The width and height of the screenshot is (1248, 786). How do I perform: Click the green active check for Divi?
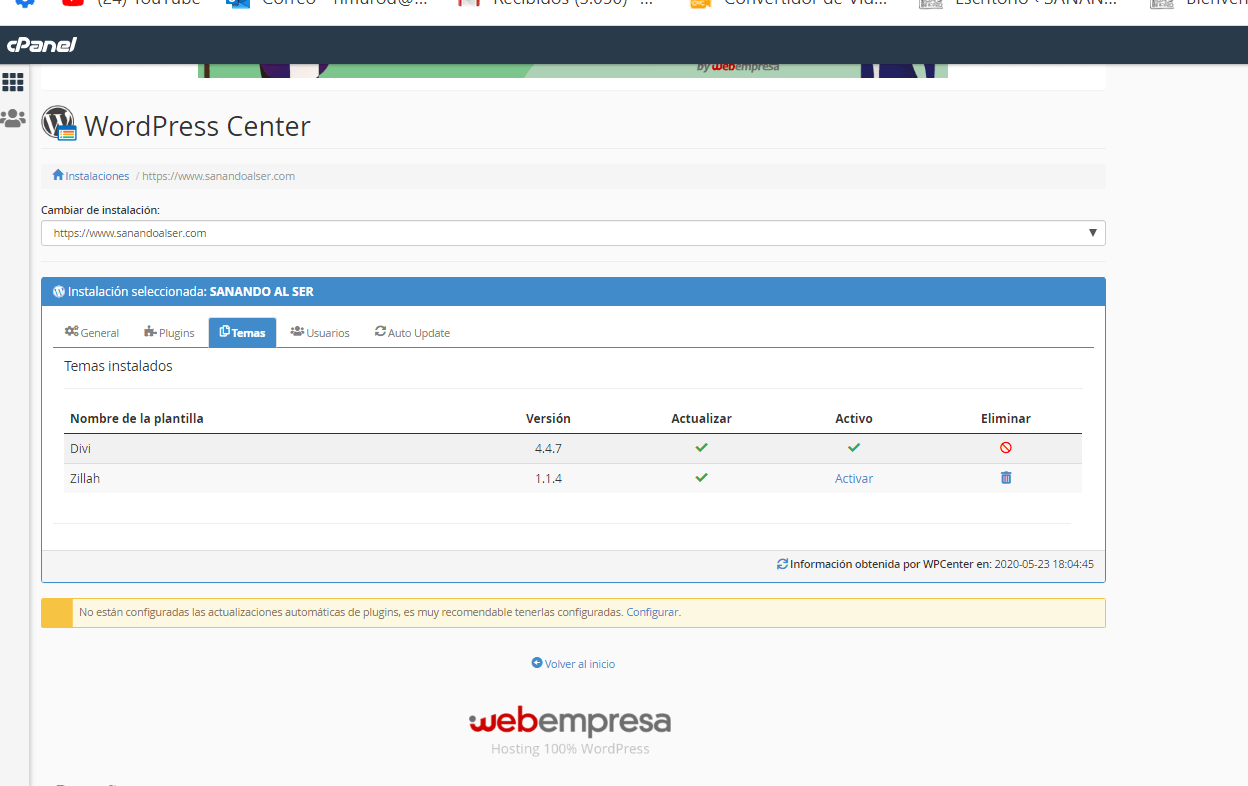pos(854,447)
